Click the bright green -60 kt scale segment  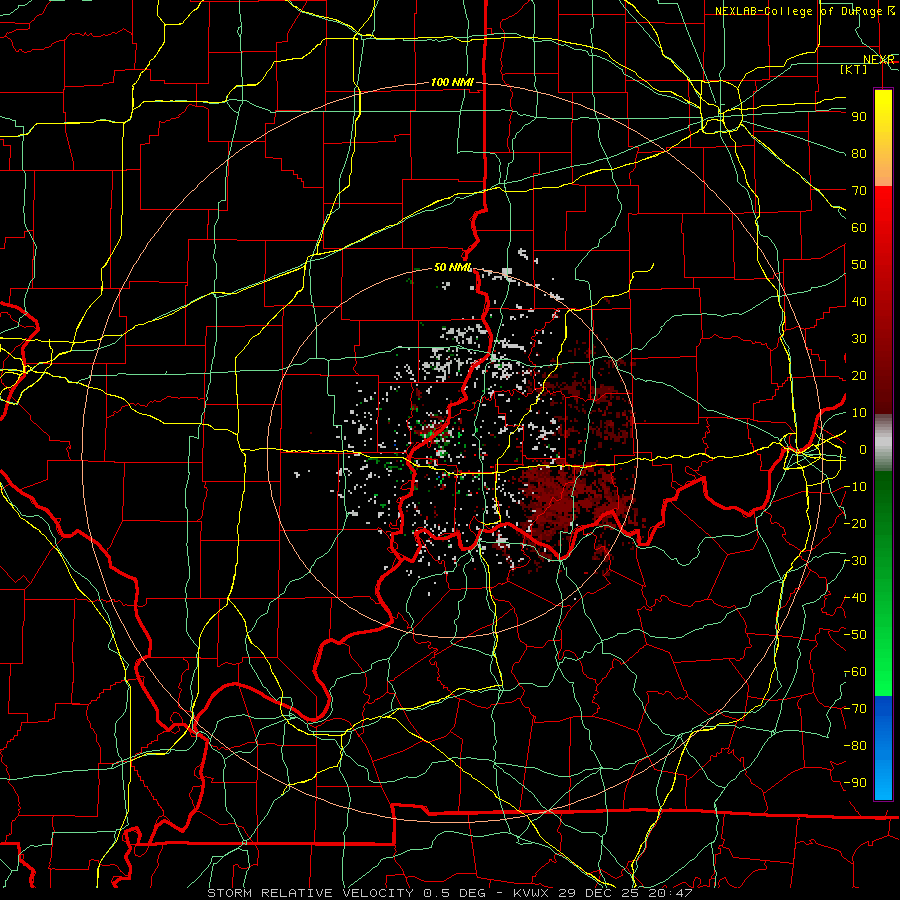[x=883, y=671]
